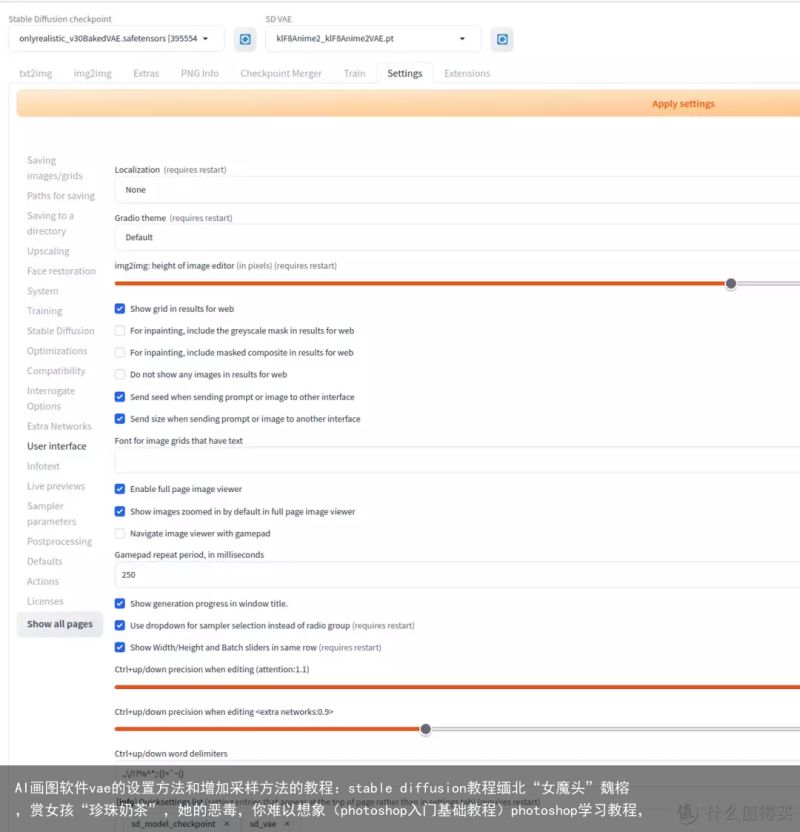Screen dimensions: 800x832
Task: Open the Extensions tab
Action: pyautogui.click(x=467, y=73)
